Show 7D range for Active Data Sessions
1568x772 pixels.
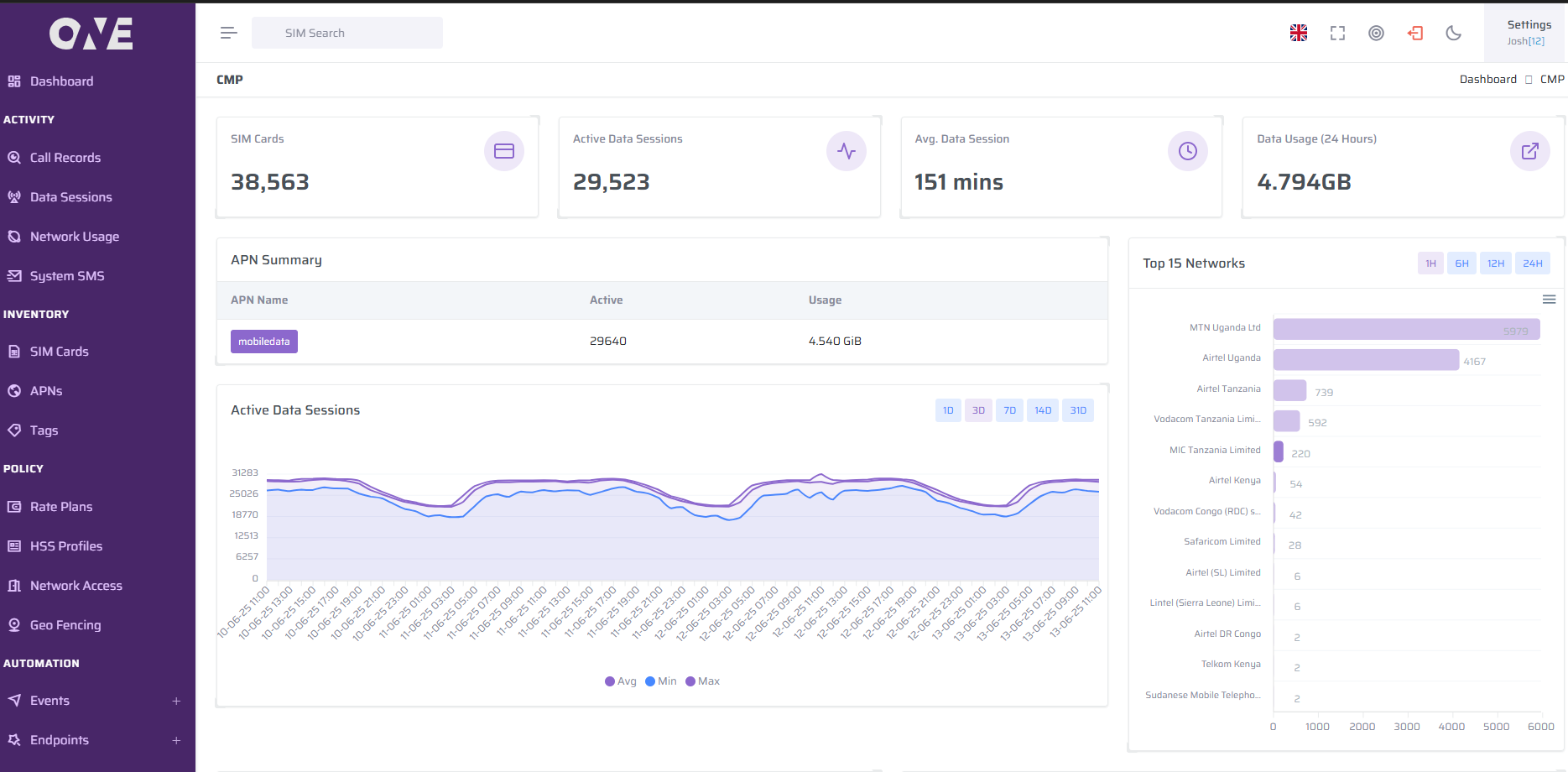(x=1009, y=410)
